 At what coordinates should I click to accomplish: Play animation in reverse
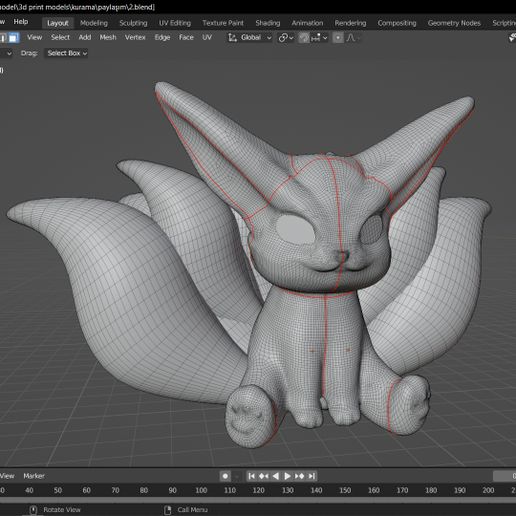pyautogui.click(x=275, y=476)
